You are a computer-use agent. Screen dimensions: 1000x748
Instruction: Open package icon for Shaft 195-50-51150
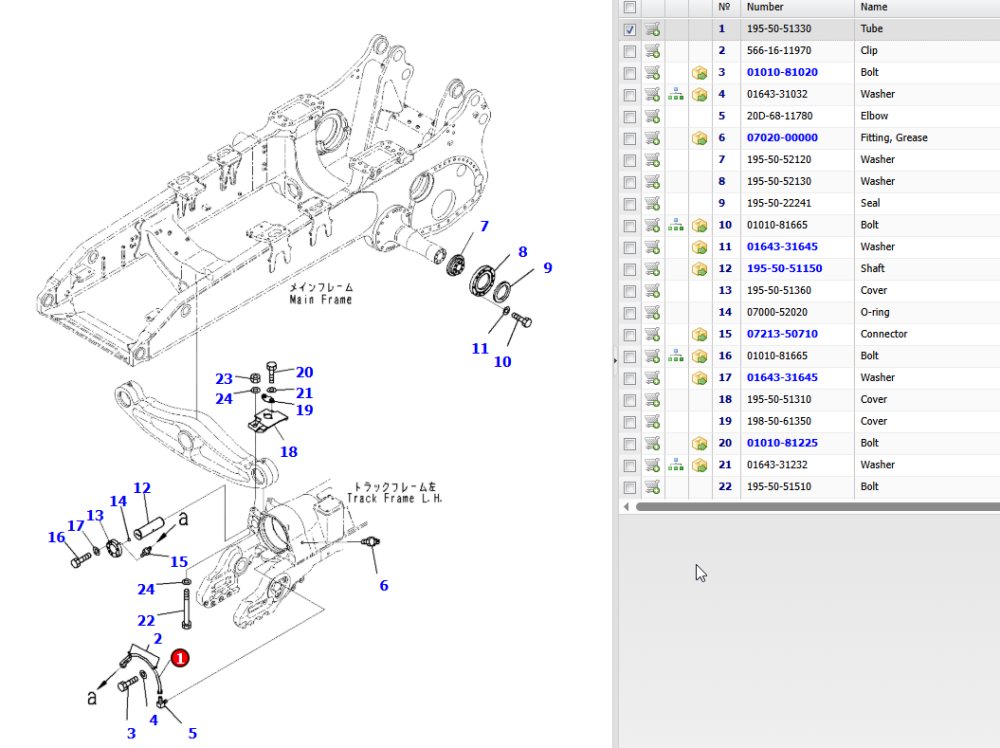click(700, 269)
